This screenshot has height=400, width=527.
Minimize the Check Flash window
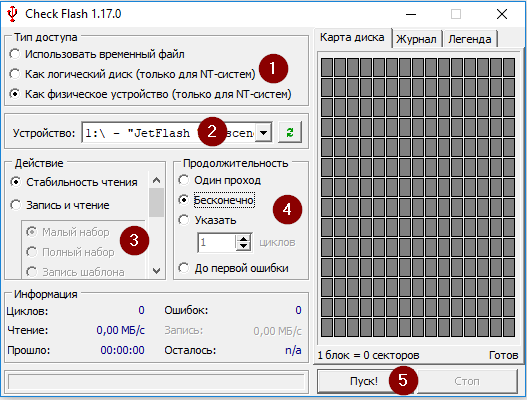(x=411, y=14)
